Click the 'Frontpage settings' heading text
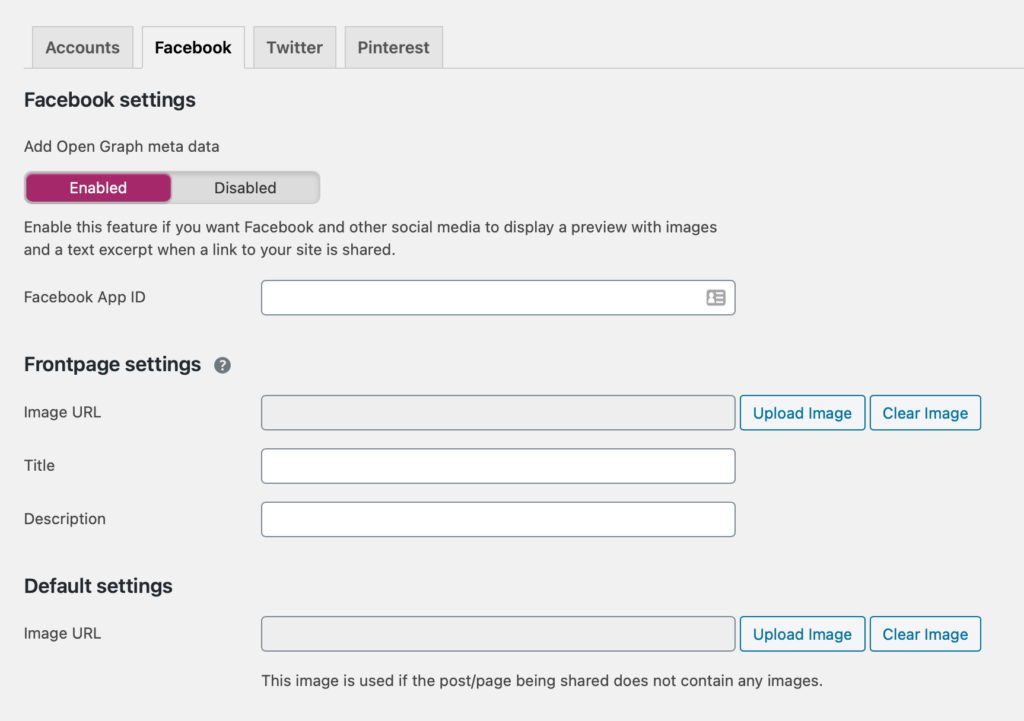The width and height of the screenshot is (1024, 721). point(112,364)
